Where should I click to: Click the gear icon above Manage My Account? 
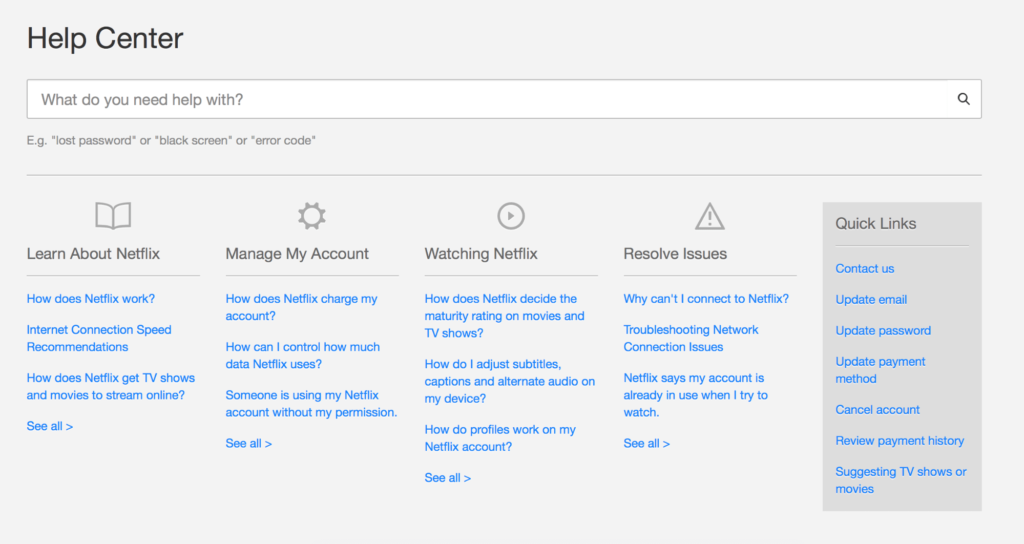(x=312, y=216)
